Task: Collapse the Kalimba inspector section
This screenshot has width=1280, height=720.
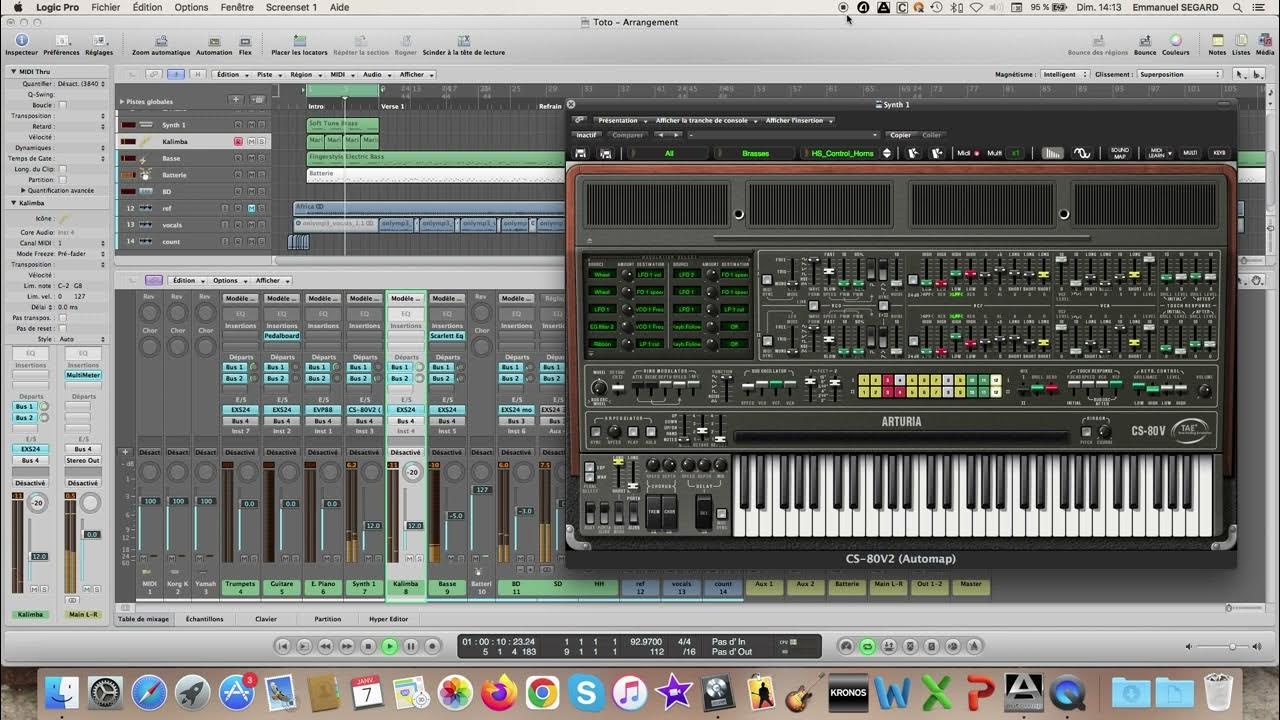Action: (x=14, y=202)
